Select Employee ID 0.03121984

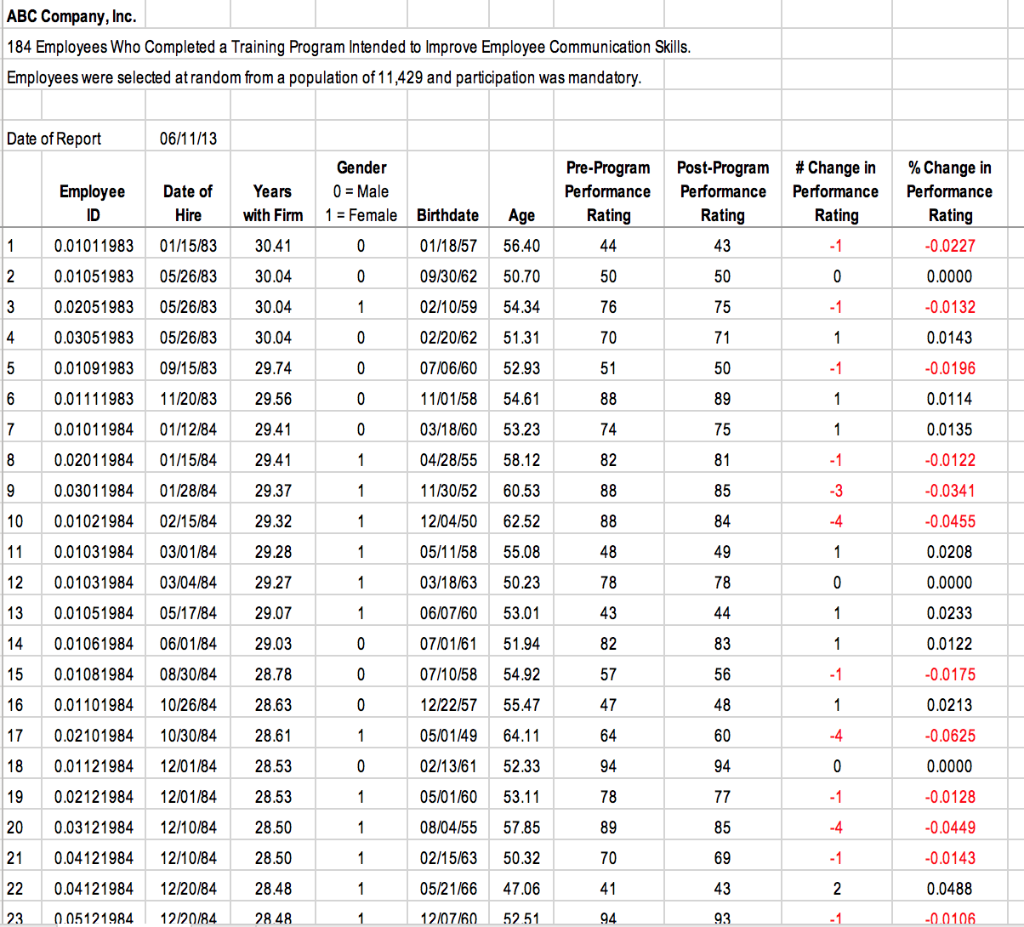(x=94, y=828)
